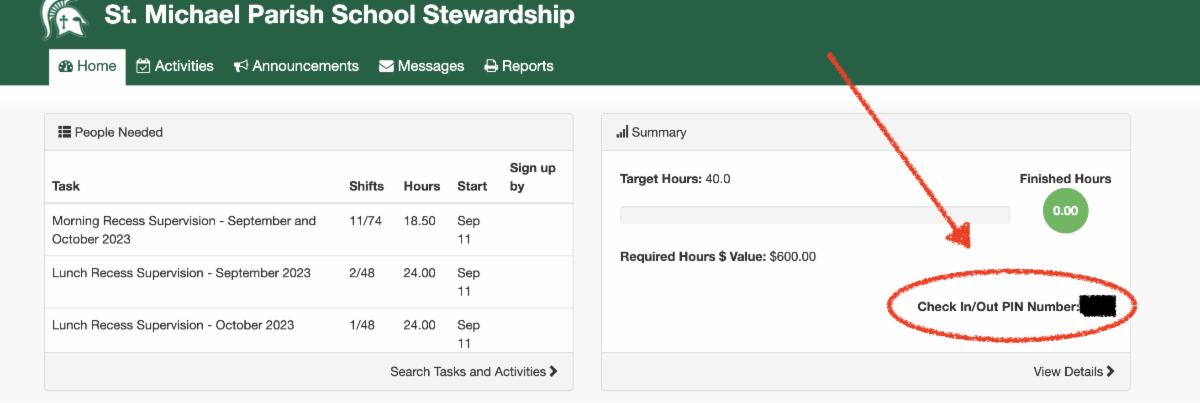Click the green Finished Hours circle

(1065, 211)
